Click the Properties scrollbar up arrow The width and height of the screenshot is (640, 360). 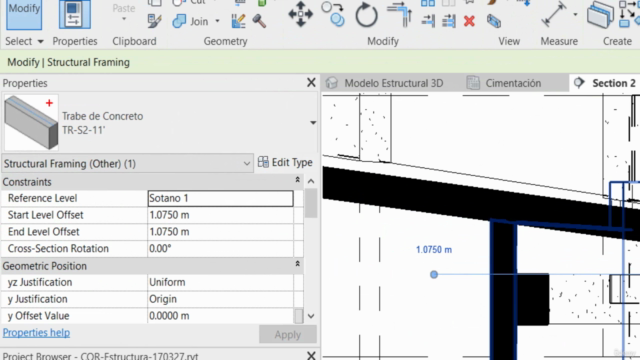(x=311, y=181)
